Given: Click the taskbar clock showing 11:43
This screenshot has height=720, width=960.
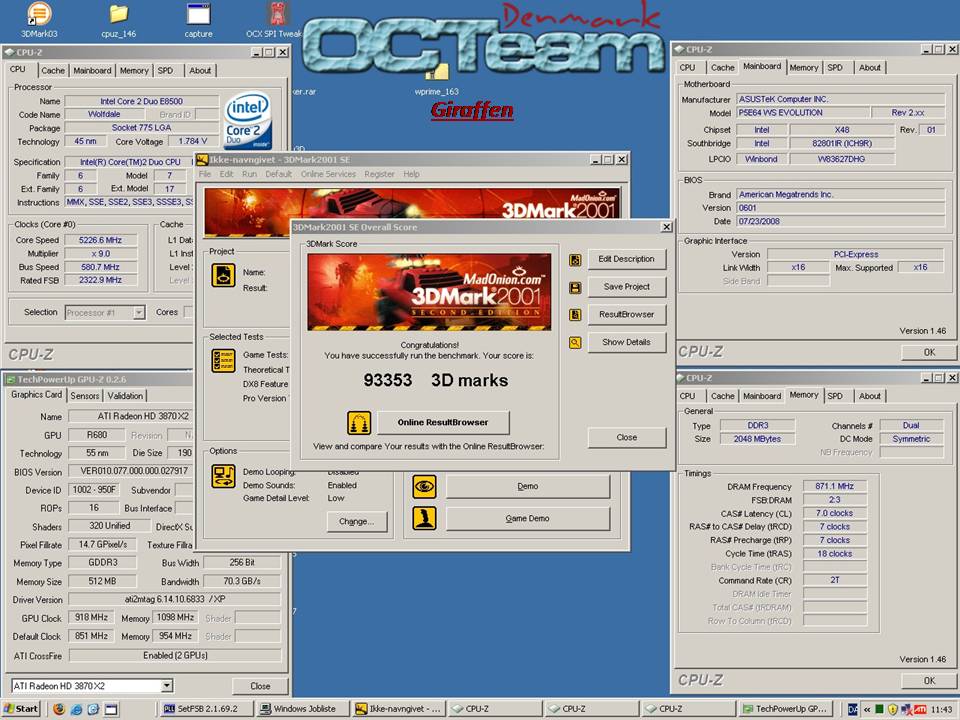Looking at the screenshot, I should coord(941,709).
